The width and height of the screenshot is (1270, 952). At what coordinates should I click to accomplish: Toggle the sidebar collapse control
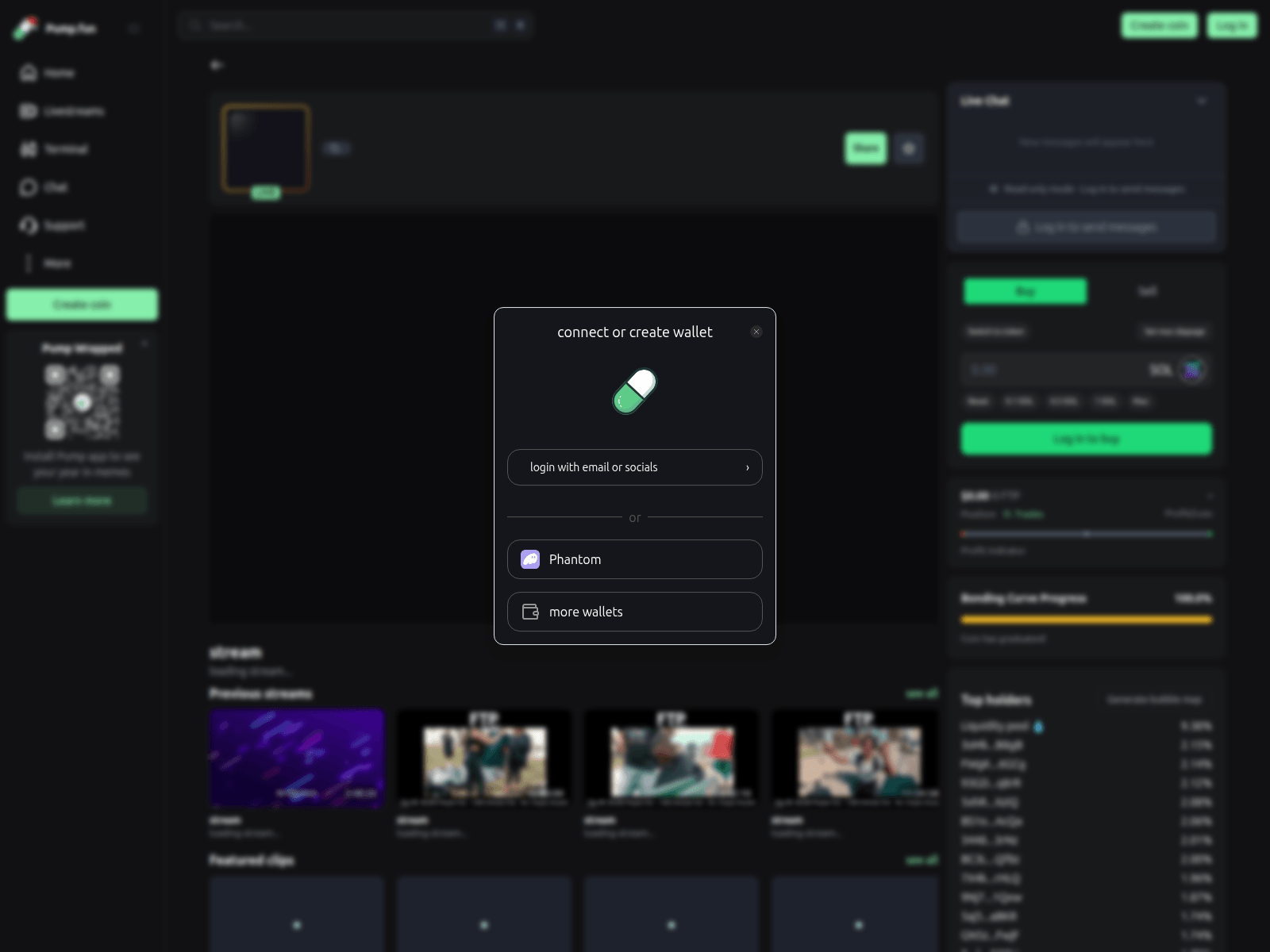pyautogui.click(x=134, y=29)
